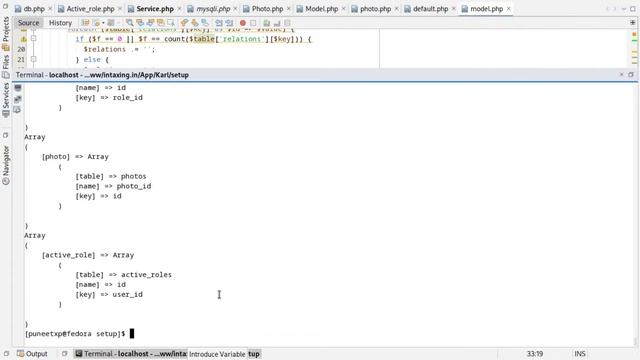The image size is (640, 360).
Task: Toggle Rectangular Selection icon
Action: click(x=171, y=23)
